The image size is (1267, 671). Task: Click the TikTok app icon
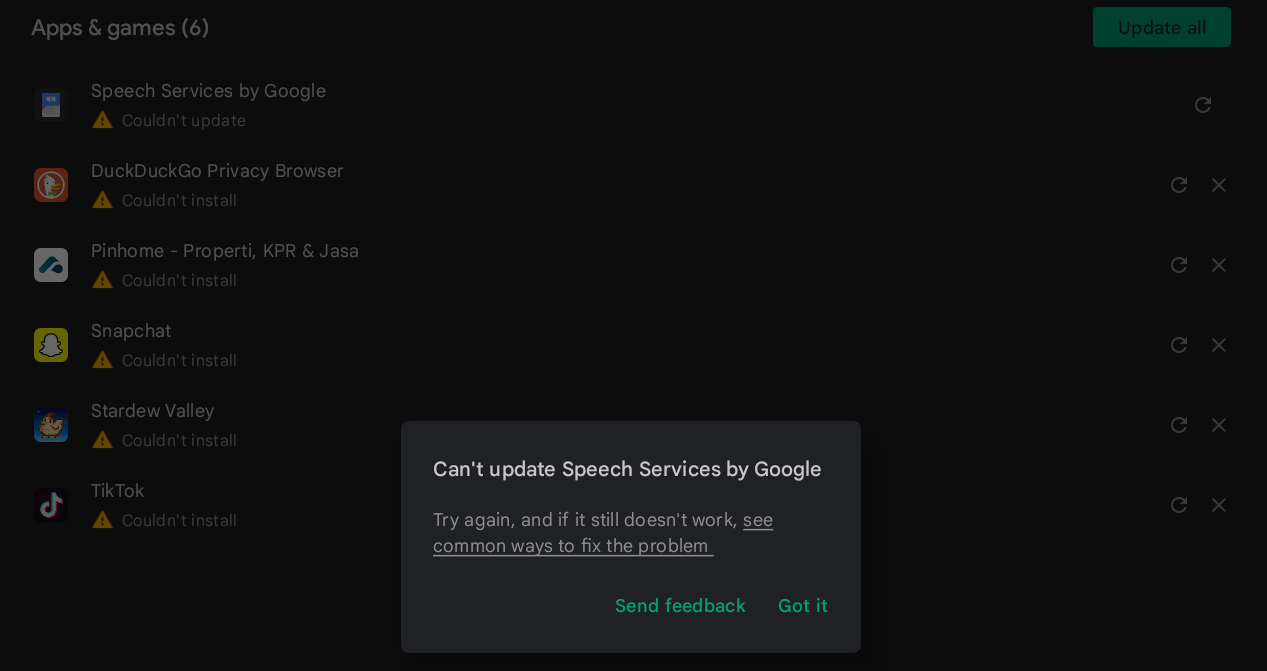pyautogui.click(x=51, y=505)
